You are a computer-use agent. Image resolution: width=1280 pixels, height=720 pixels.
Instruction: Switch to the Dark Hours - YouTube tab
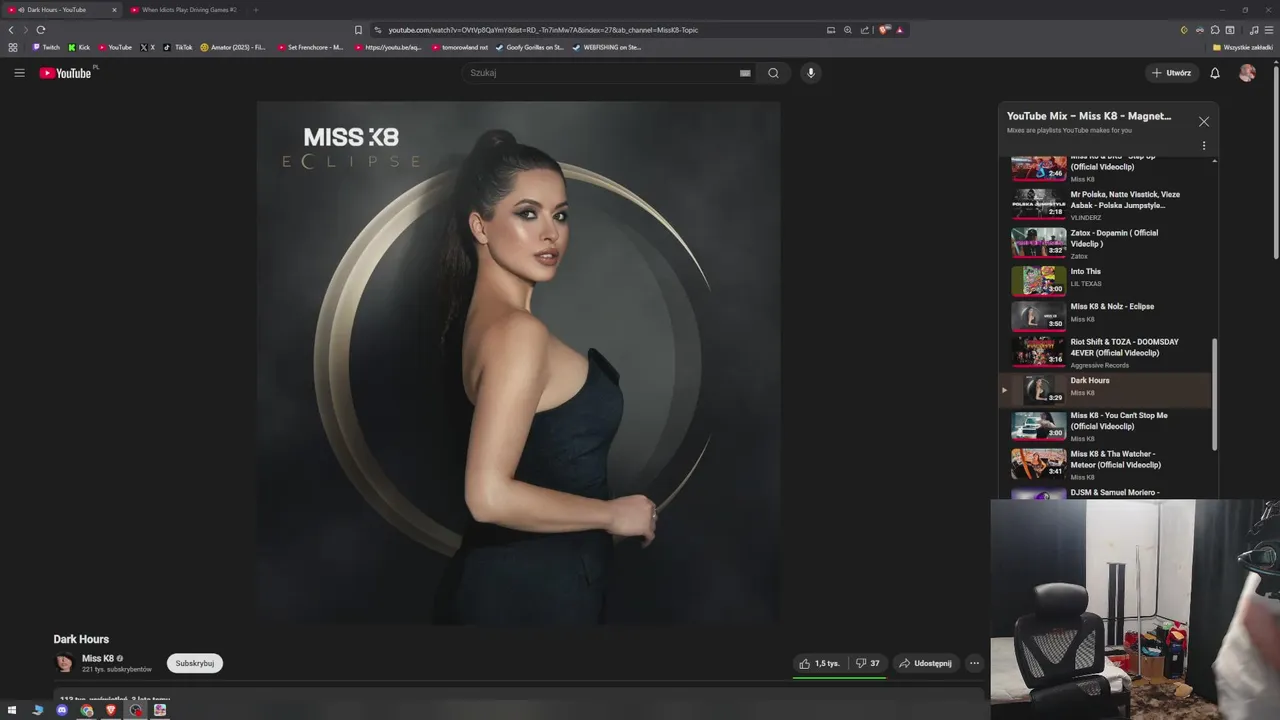(60, 10)
